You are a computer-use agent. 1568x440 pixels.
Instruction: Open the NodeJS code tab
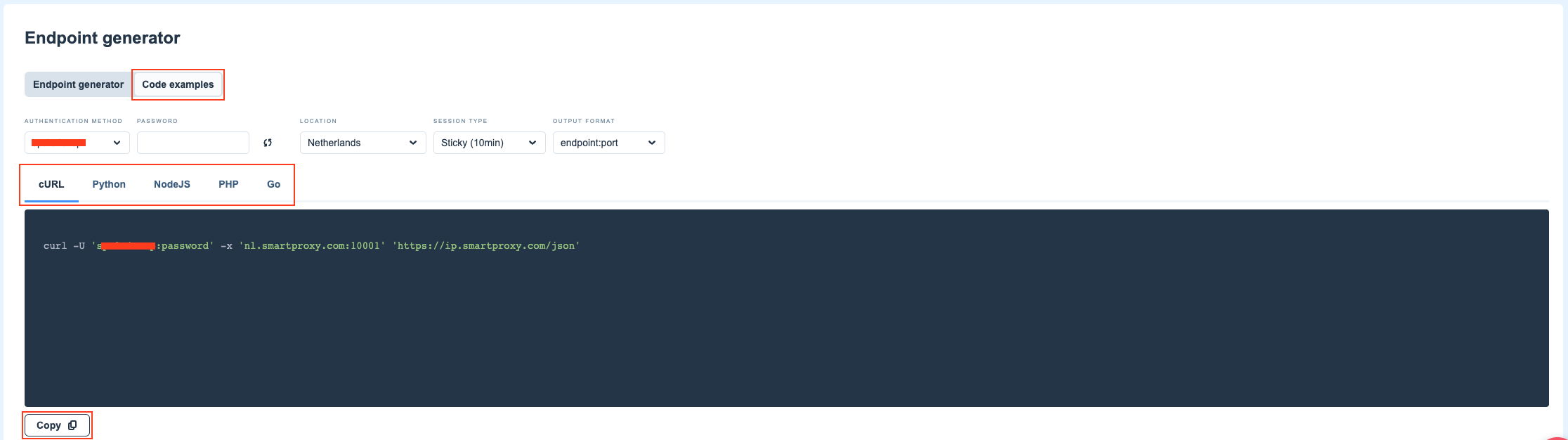(x=172, y=184)
